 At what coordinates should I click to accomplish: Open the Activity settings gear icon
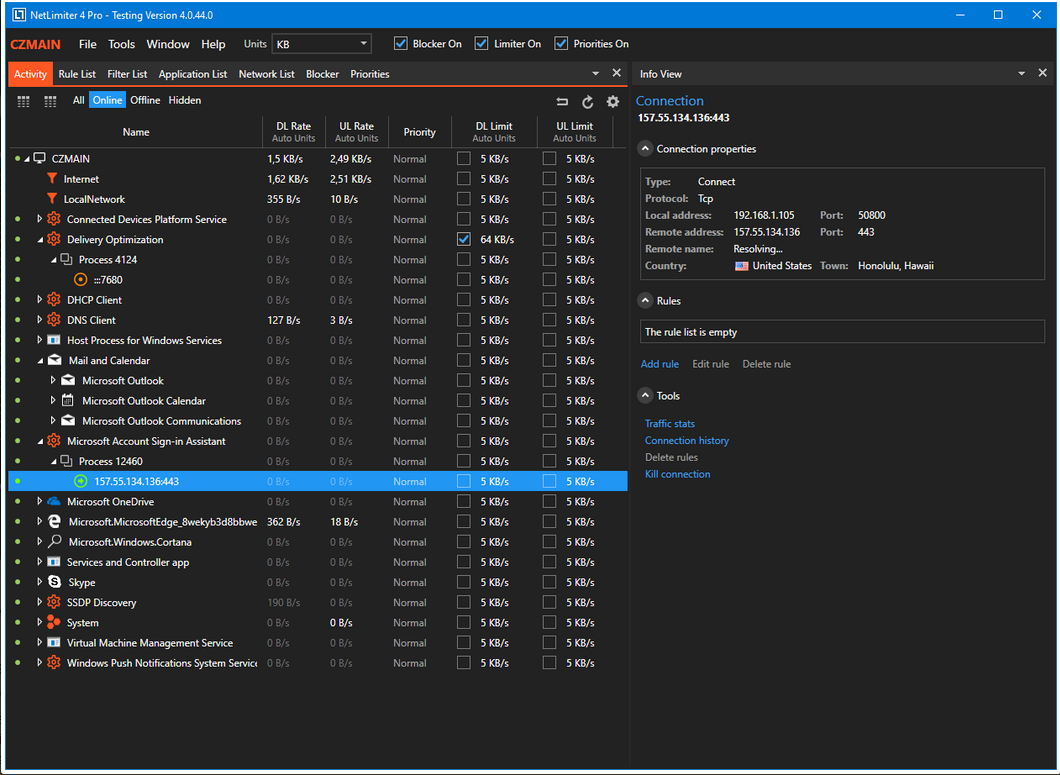point(612,101)
